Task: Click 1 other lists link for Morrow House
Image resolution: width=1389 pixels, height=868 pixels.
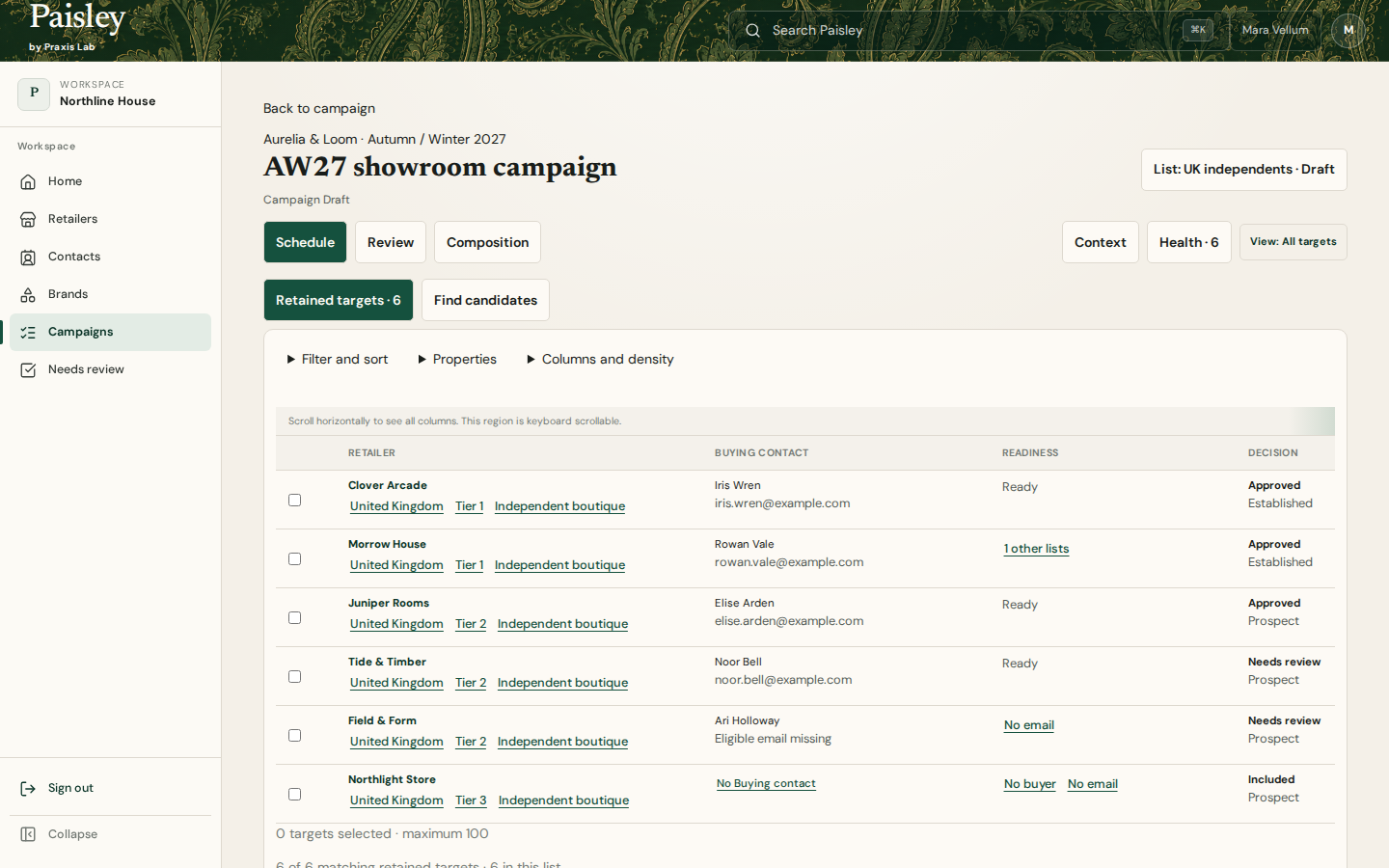Action: [1036, 549]
